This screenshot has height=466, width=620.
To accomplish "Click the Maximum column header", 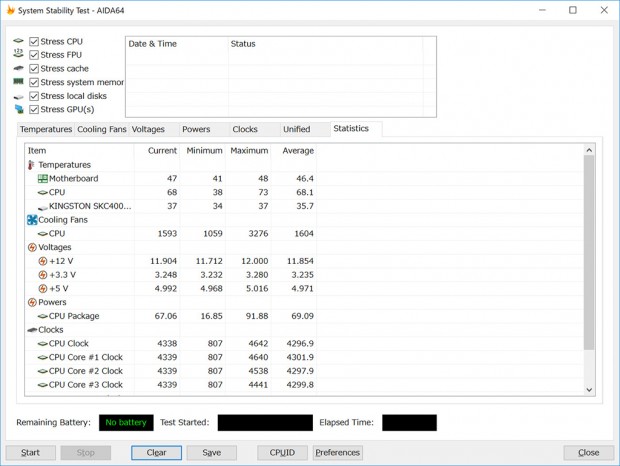I will (248, 151).
